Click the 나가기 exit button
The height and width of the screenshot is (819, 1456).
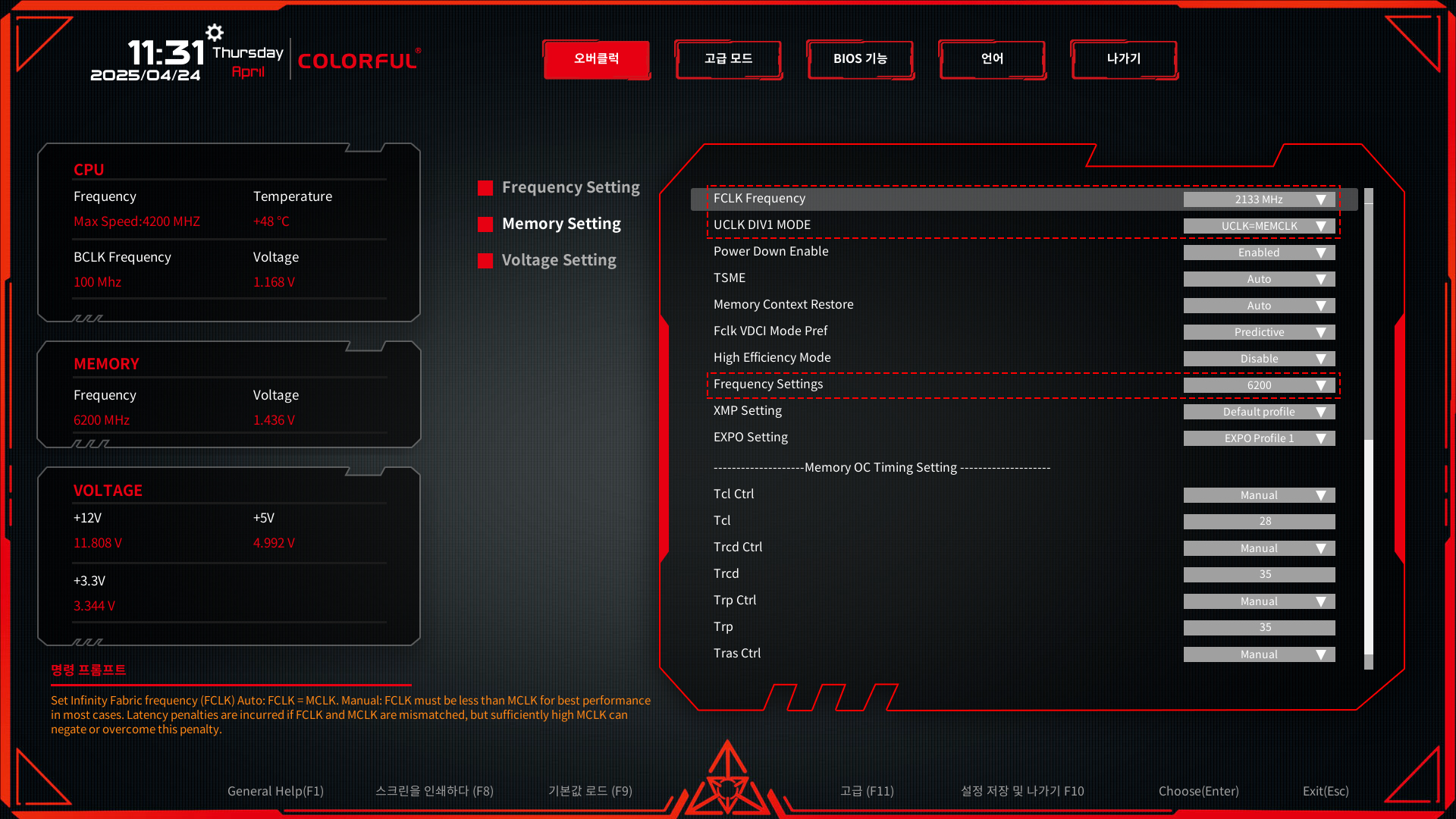point(1124,59)
